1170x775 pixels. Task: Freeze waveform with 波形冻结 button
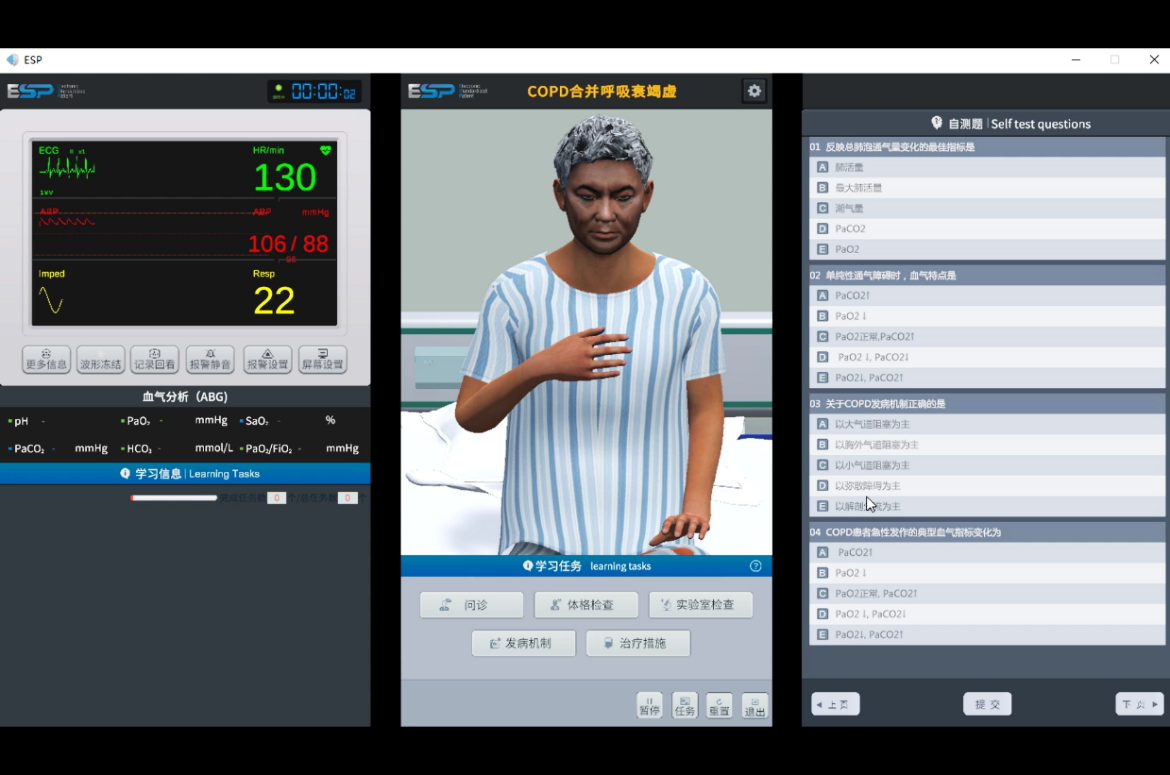[x=100, y=360]
